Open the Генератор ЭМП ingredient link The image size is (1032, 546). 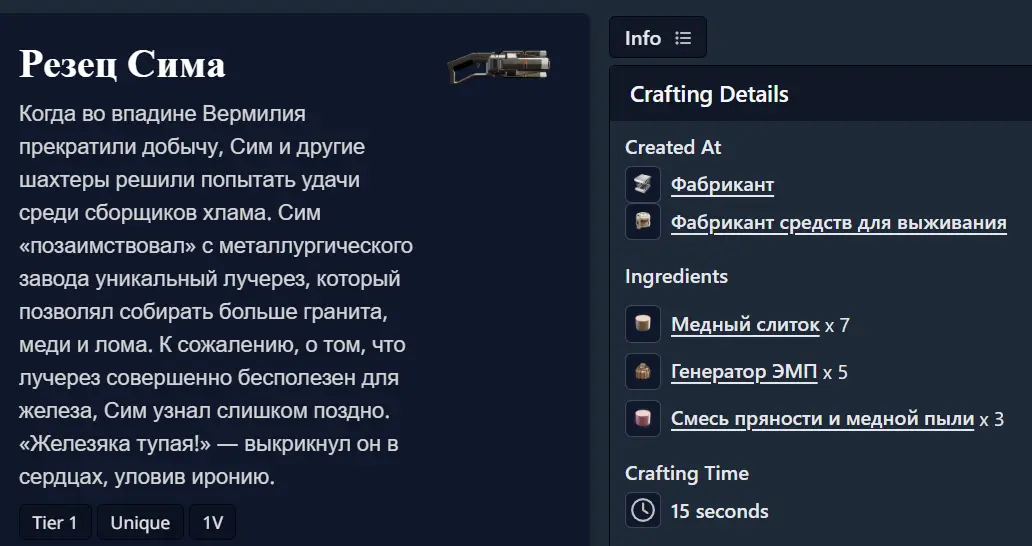click(744, 372)
